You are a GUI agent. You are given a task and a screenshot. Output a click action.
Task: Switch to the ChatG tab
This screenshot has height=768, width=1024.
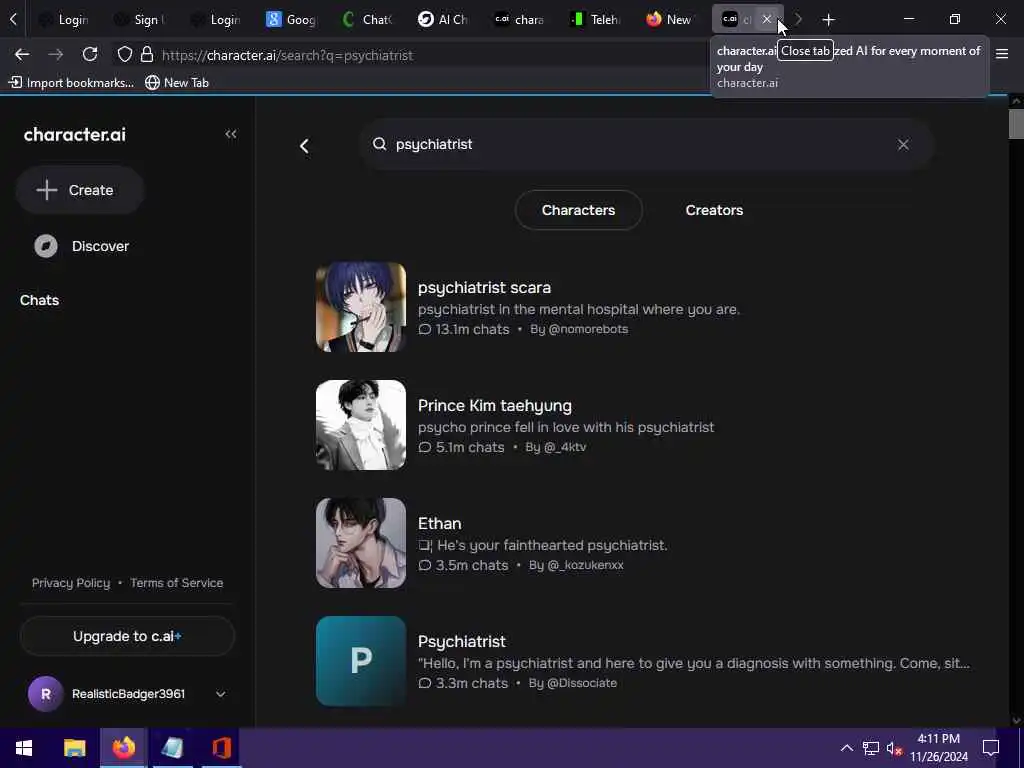368,20
